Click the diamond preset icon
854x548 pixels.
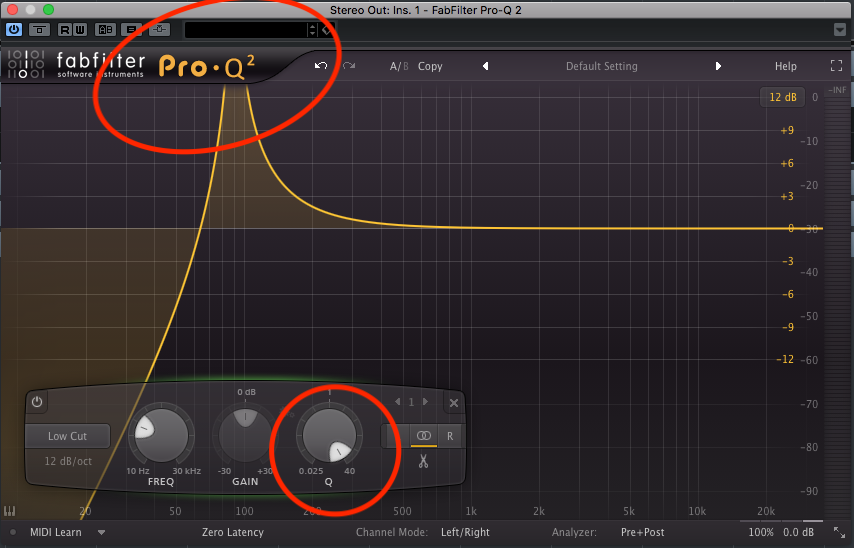coord(327,30)
